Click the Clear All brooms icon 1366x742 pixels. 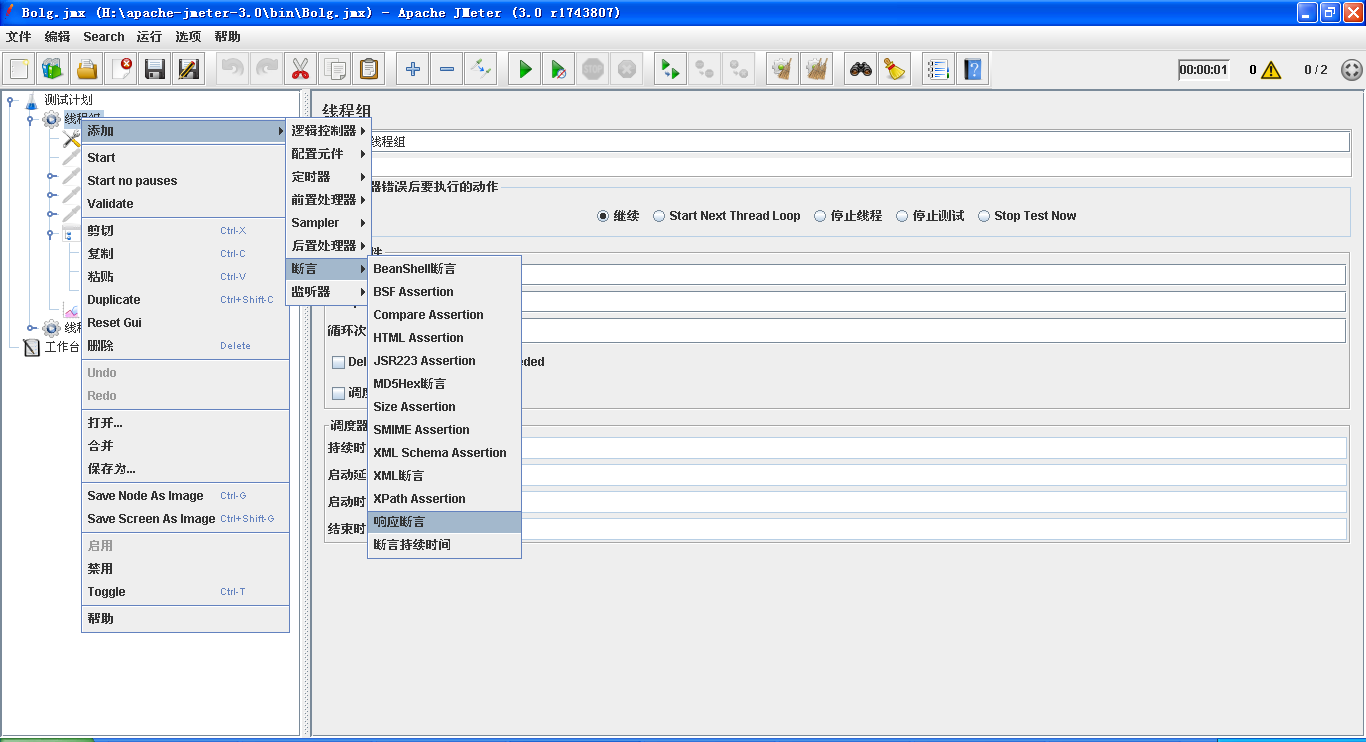[x=817, y=69]
